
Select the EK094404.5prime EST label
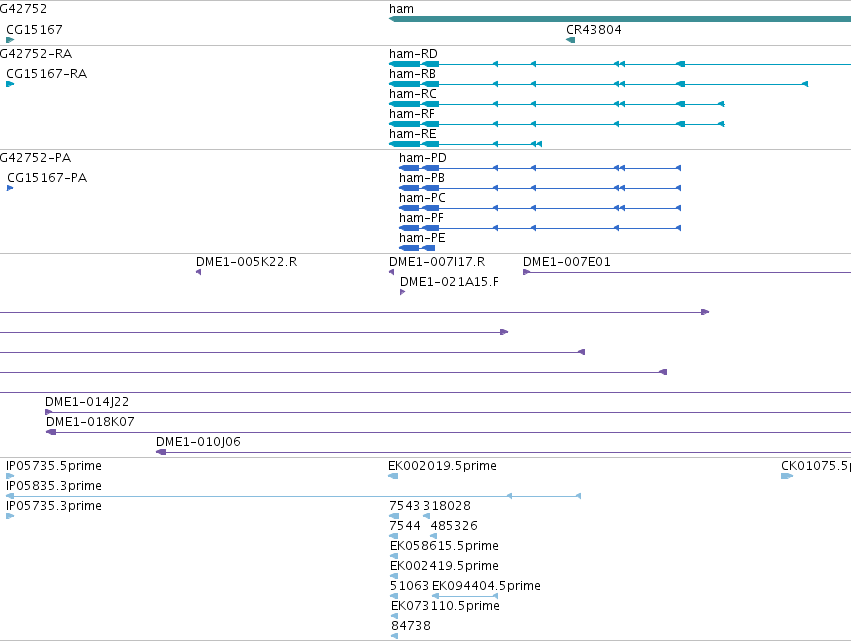click(x=486, y=587)
